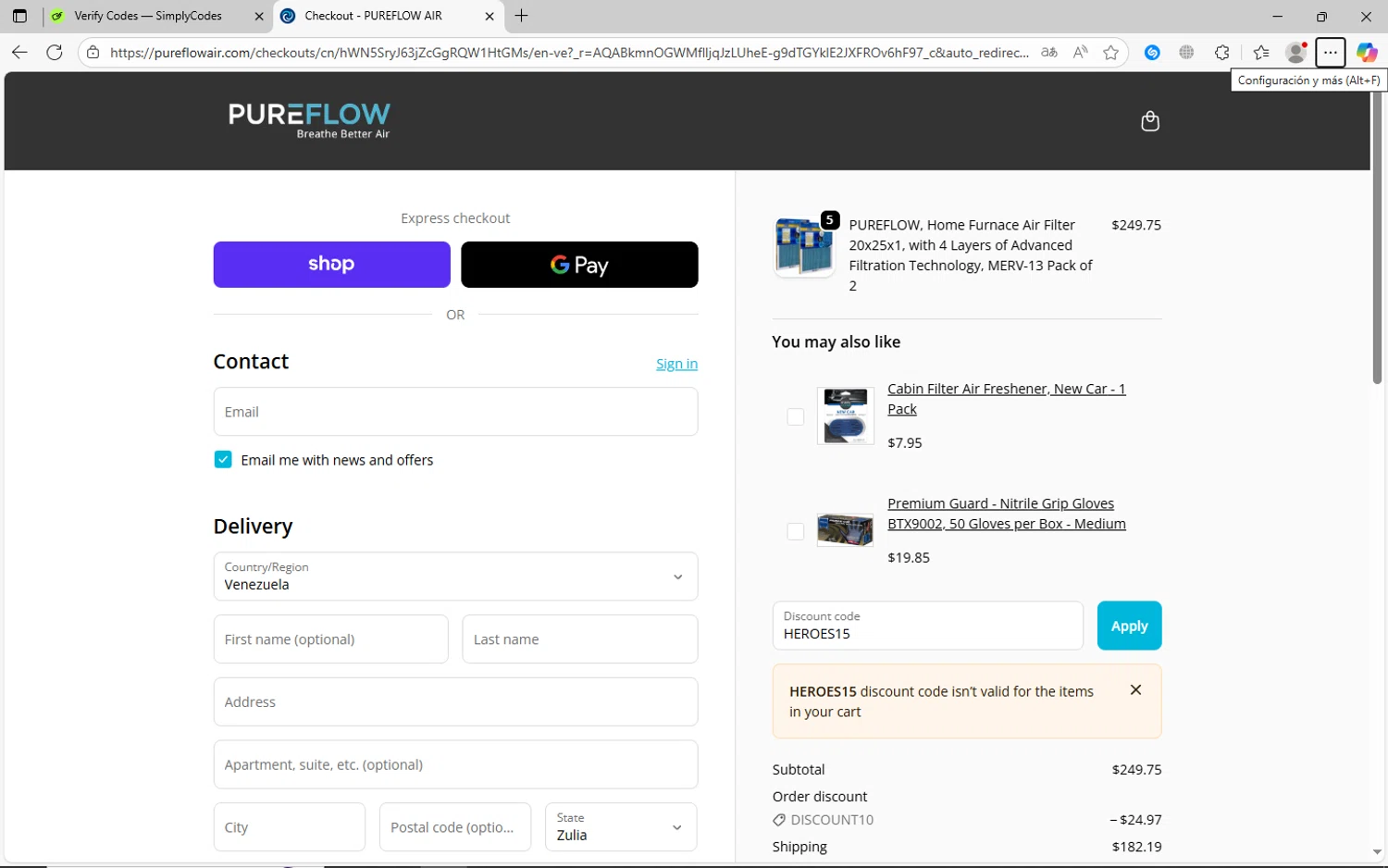Click the PUREFLOW logo
The height and width of the screenshot is (868, 1388).
pyautogui.click(x=309, y=120)
